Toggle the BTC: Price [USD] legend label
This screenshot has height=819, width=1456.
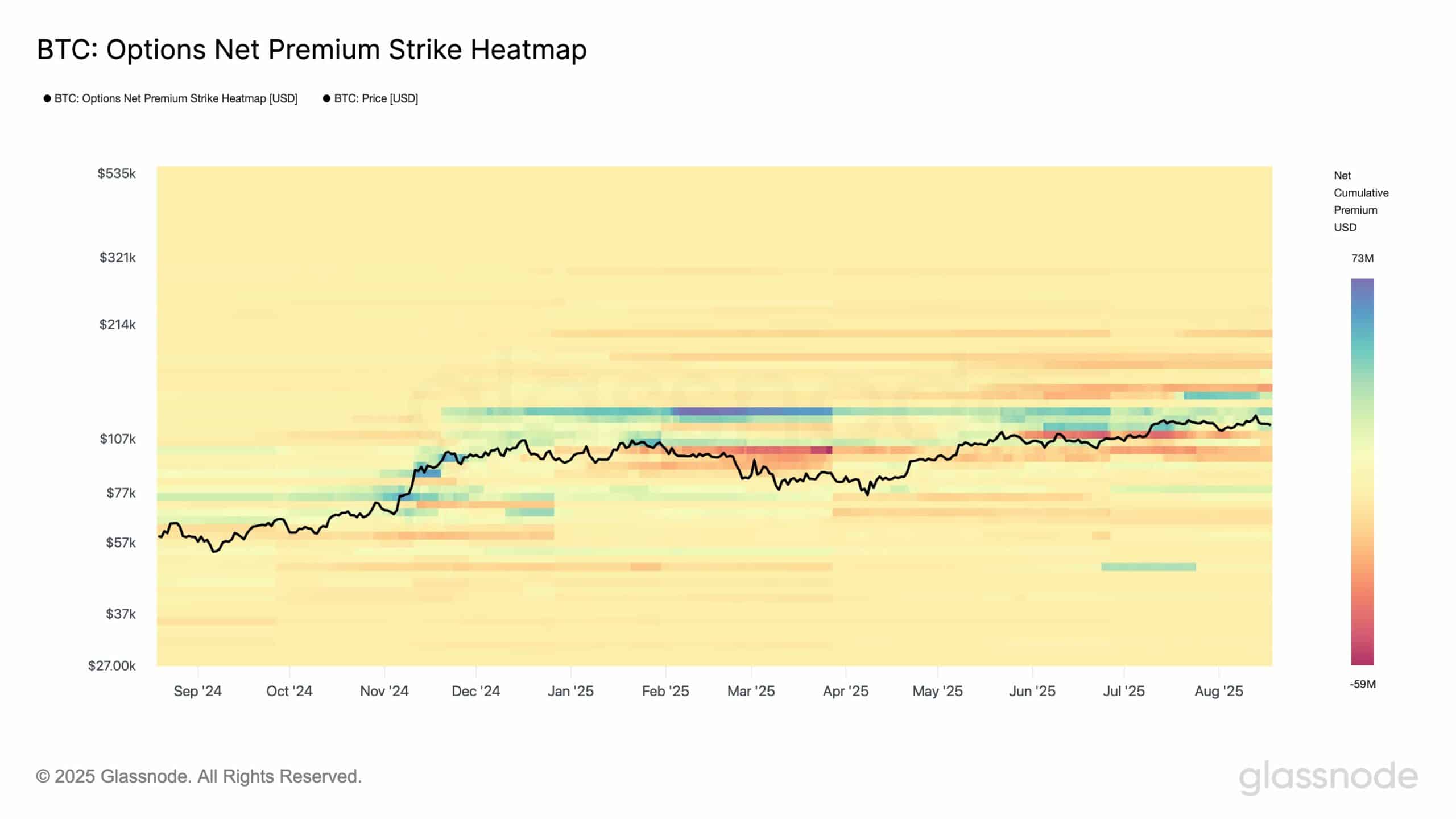[x=376, y=98]
